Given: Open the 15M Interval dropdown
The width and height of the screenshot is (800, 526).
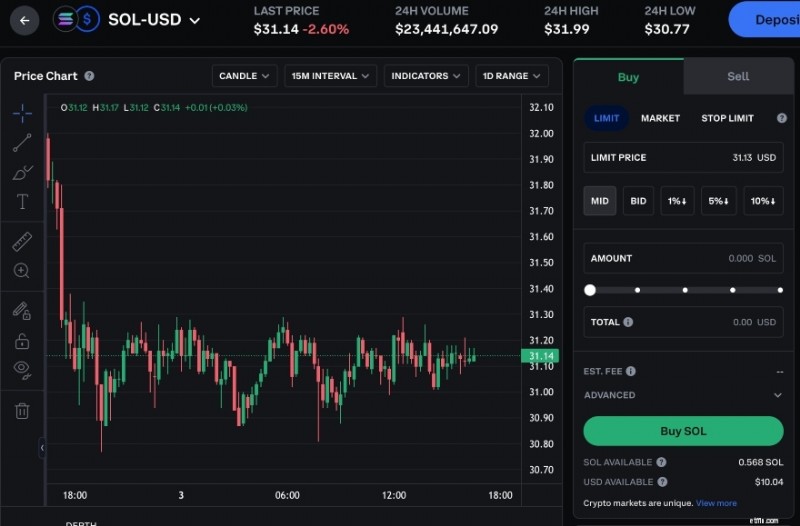Looking at the screenshot, I should (330, 76).
